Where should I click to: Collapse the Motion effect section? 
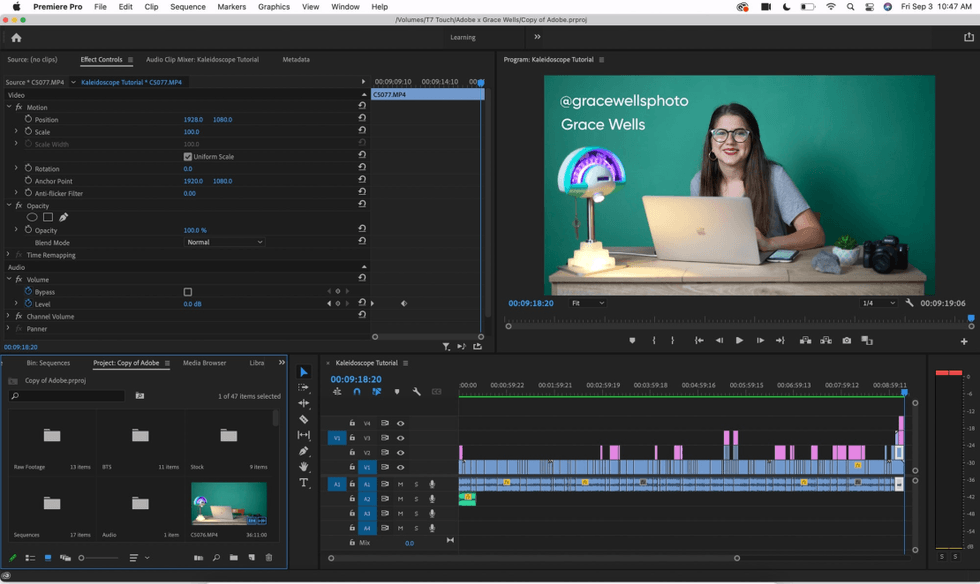[9, 107]
